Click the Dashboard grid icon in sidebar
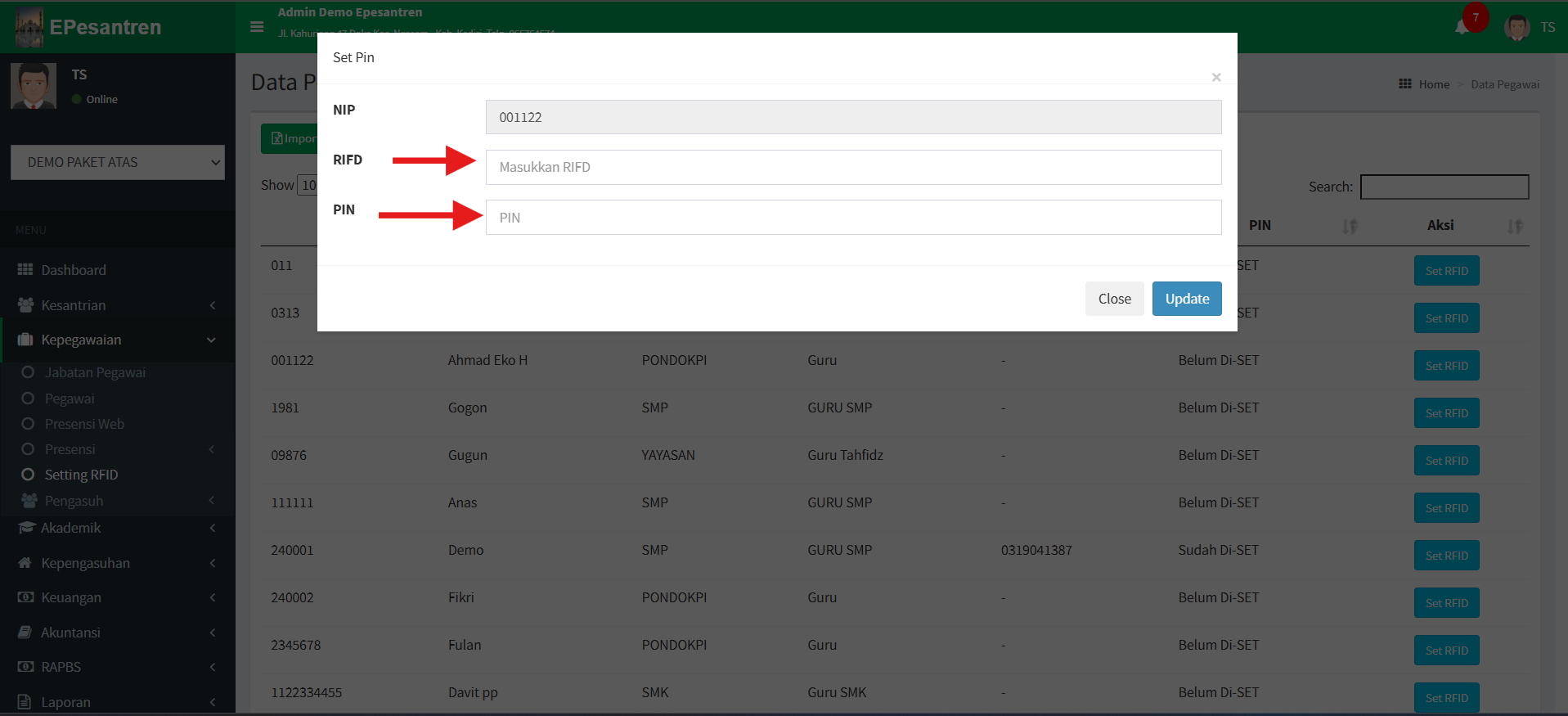Viewport: 1568px width, 716px height. coord(25,270)
